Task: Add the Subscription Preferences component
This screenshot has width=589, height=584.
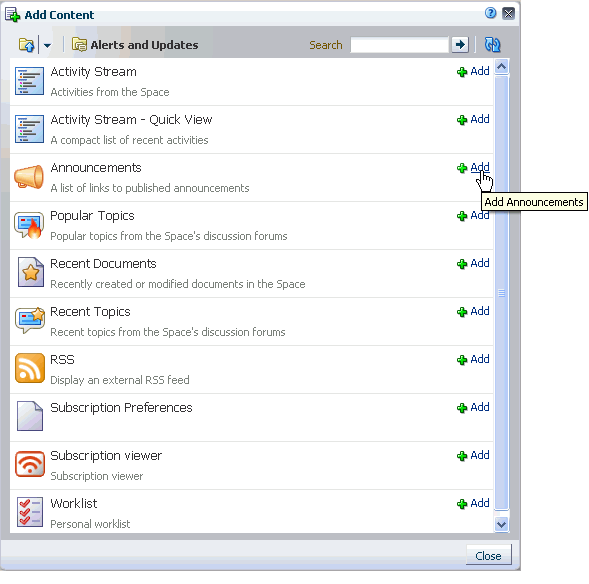Action: [480, 407]
